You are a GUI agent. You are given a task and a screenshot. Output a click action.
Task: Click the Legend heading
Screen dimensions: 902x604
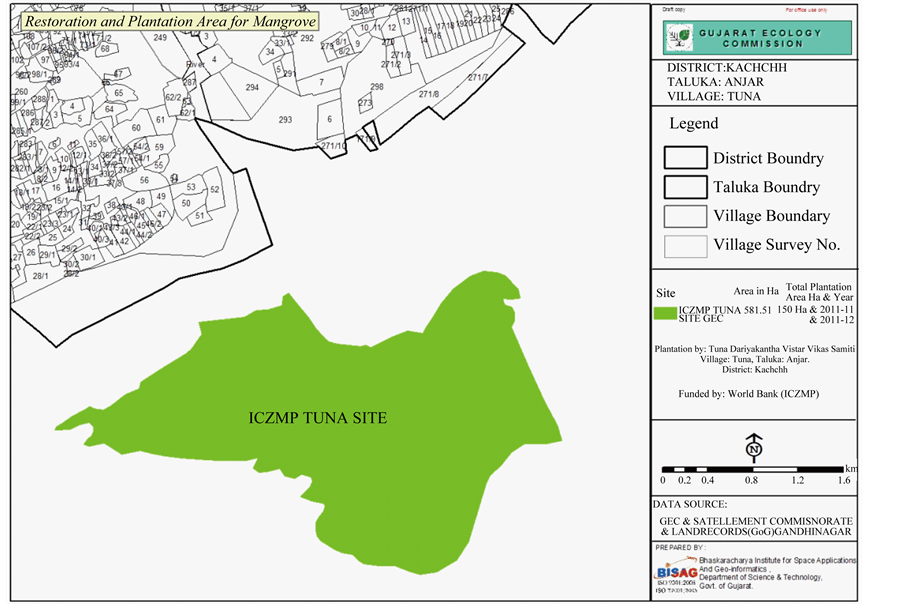coord(693,124)
